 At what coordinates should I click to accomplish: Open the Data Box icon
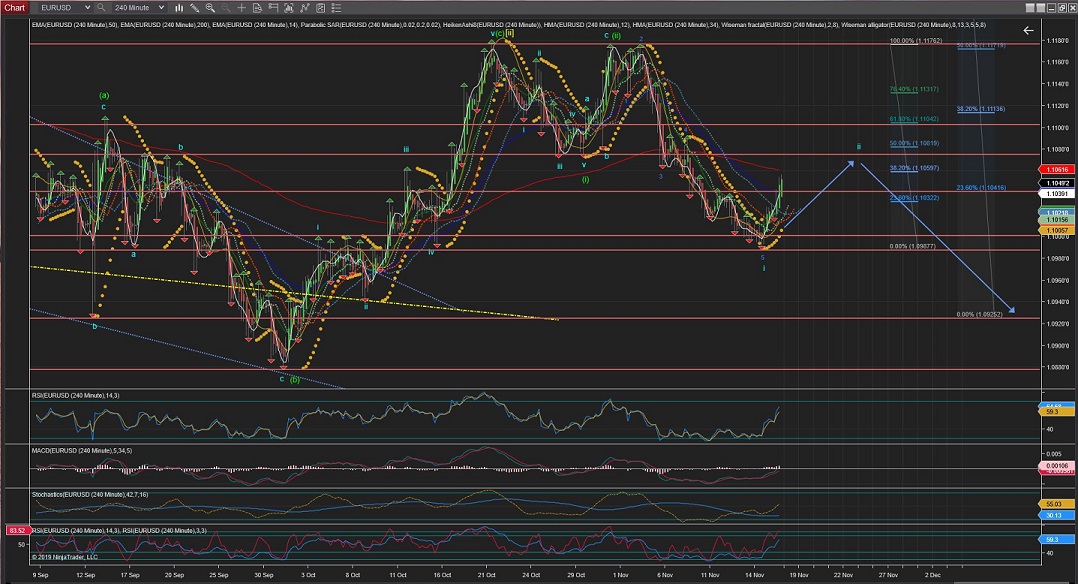click(257, 8)
